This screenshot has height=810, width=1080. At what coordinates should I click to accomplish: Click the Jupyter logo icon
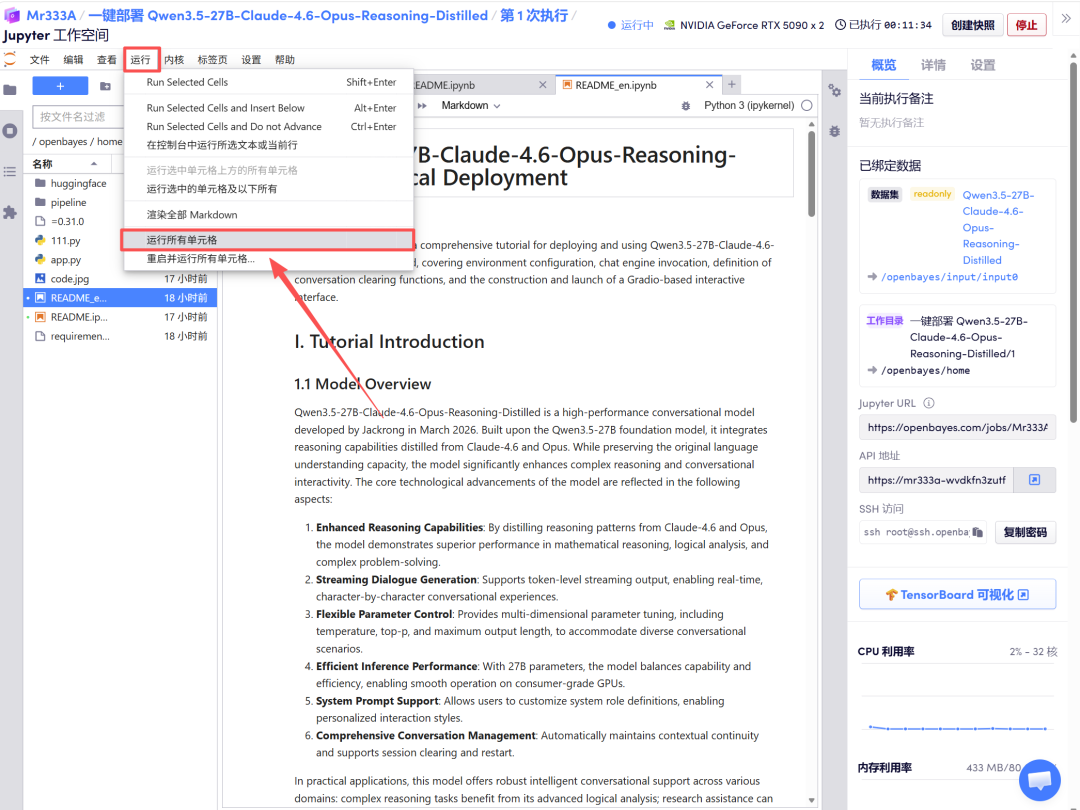click(10, 59)
